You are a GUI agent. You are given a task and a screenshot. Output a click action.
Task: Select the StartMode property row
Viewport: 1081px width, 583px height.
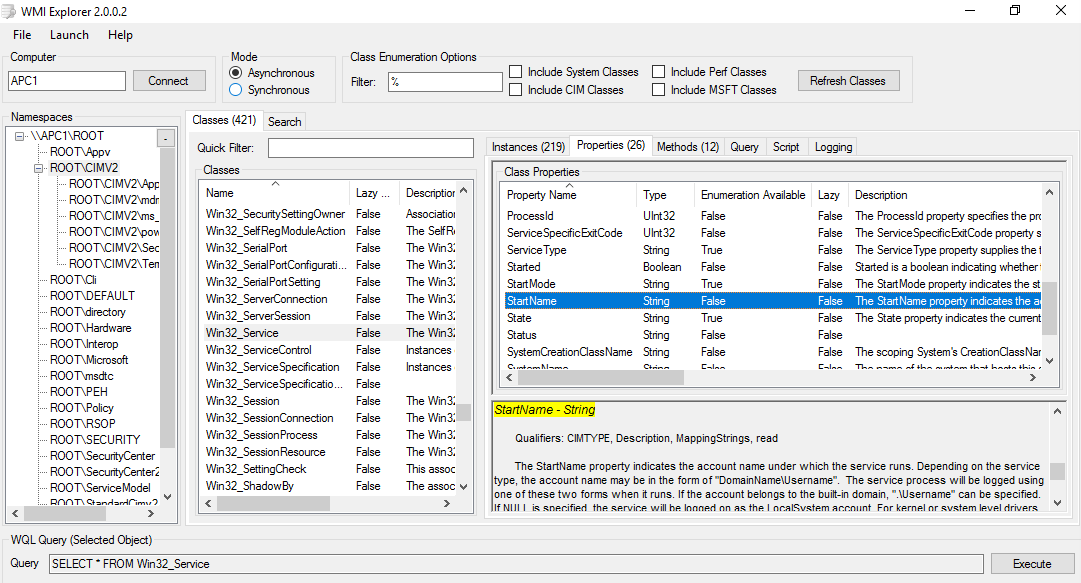coord(772,284)
